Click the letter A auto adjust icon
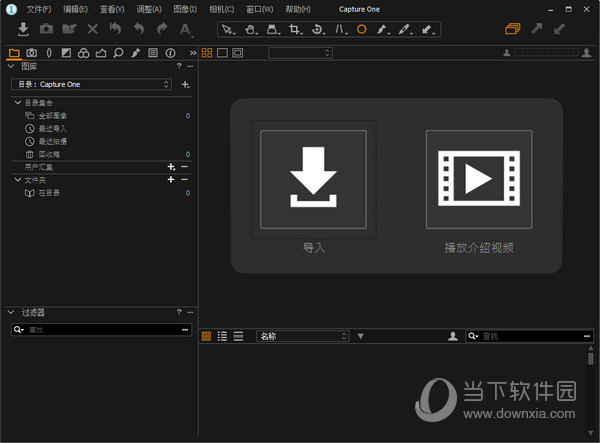Image resolution: width=600 pixels, height=443 pixels. pyautogui.click(x=186, y=29)
